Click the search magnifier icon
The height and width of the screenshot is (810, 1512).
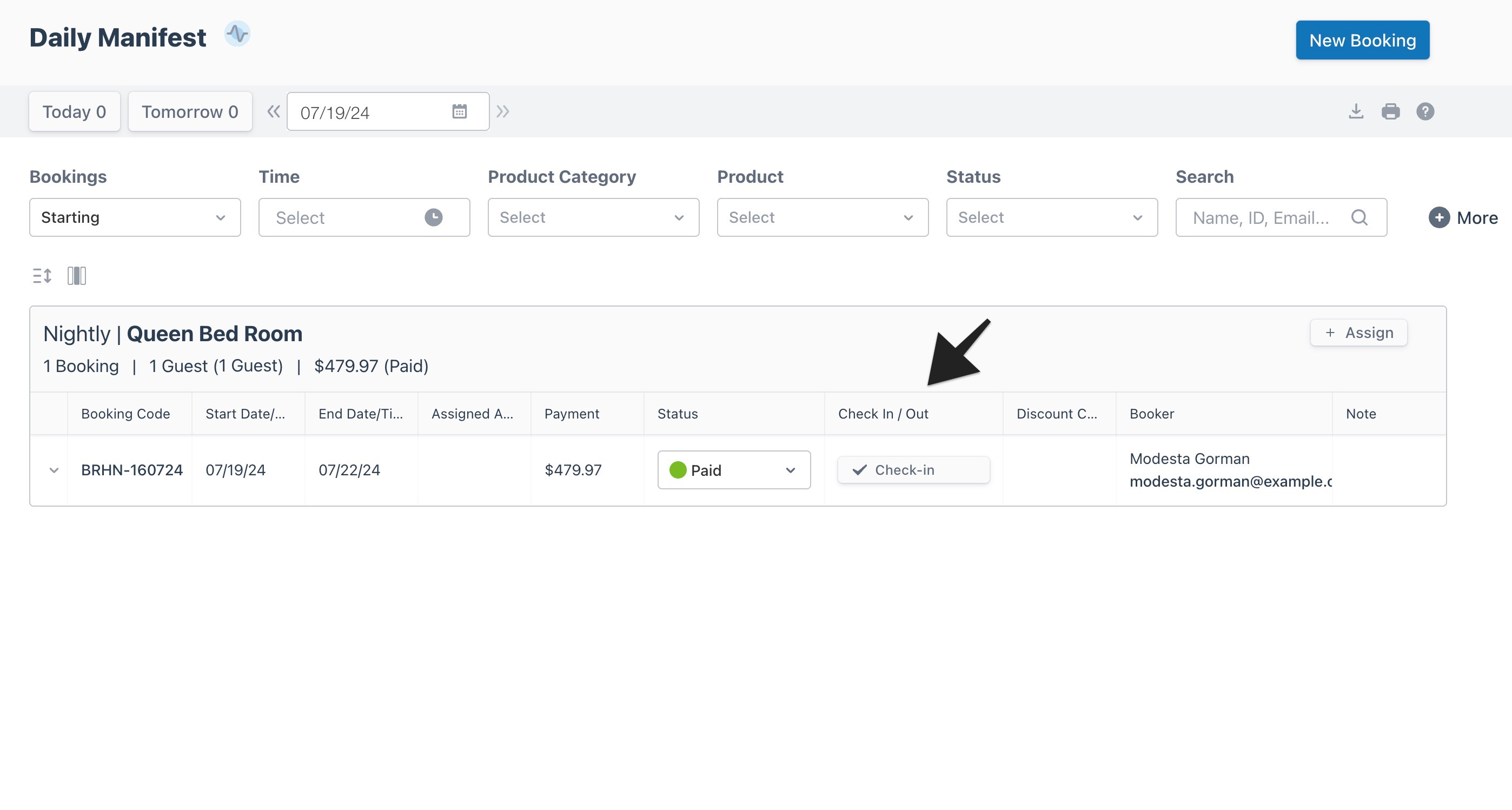click(1360, 217)
